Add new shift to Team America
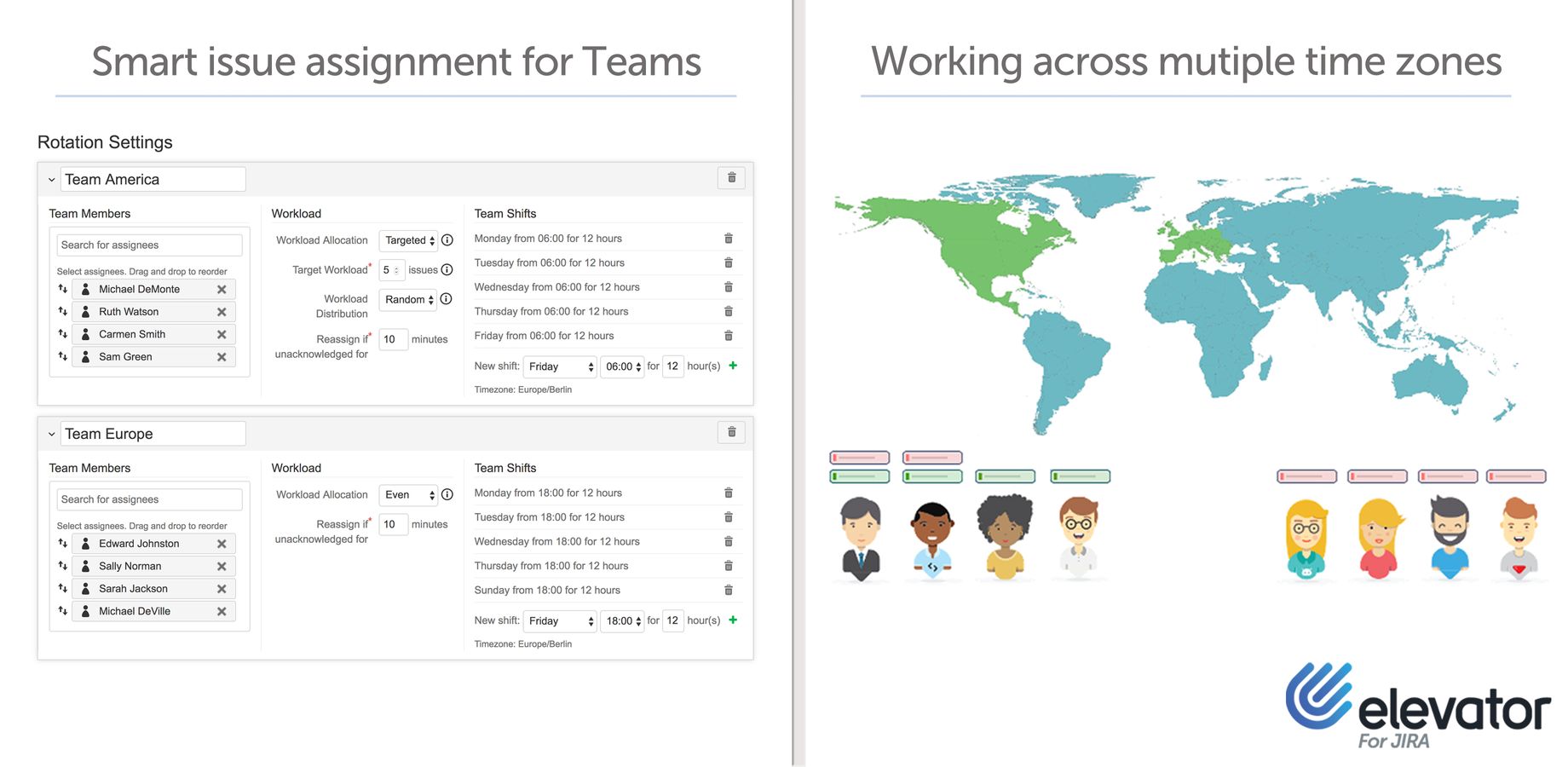 click(733, 366)
